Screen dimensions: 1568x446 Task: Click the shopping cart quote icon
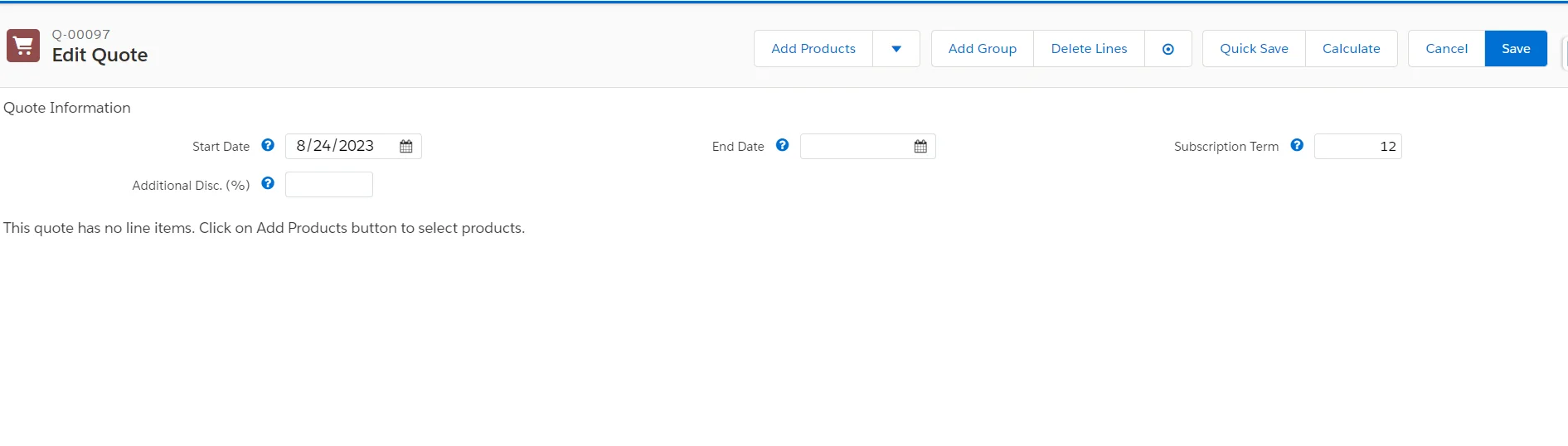pos(23,46)
